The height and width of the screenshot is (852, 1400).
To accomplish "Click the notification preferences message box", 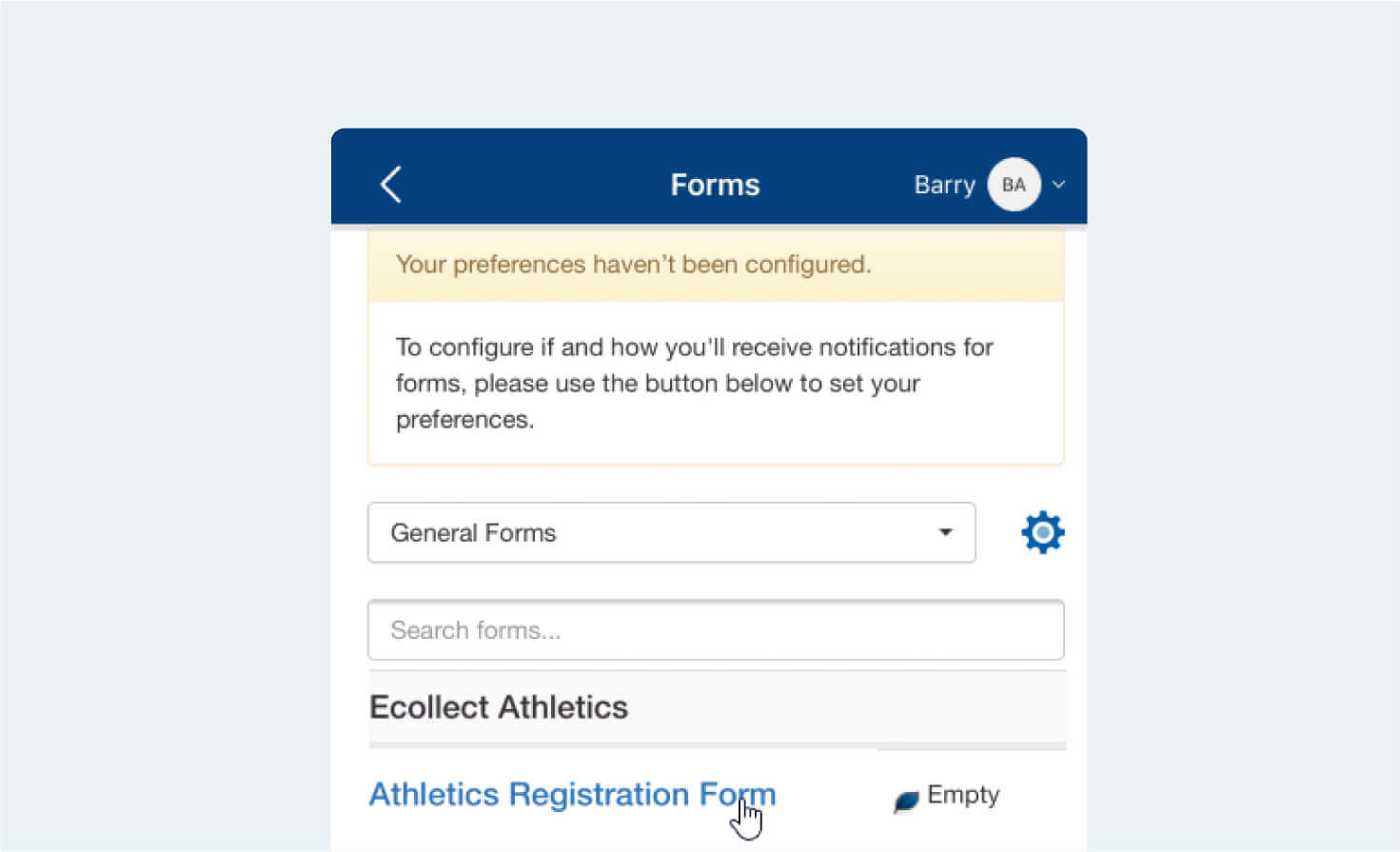I will pyautogui.click(x=694, y=383).
